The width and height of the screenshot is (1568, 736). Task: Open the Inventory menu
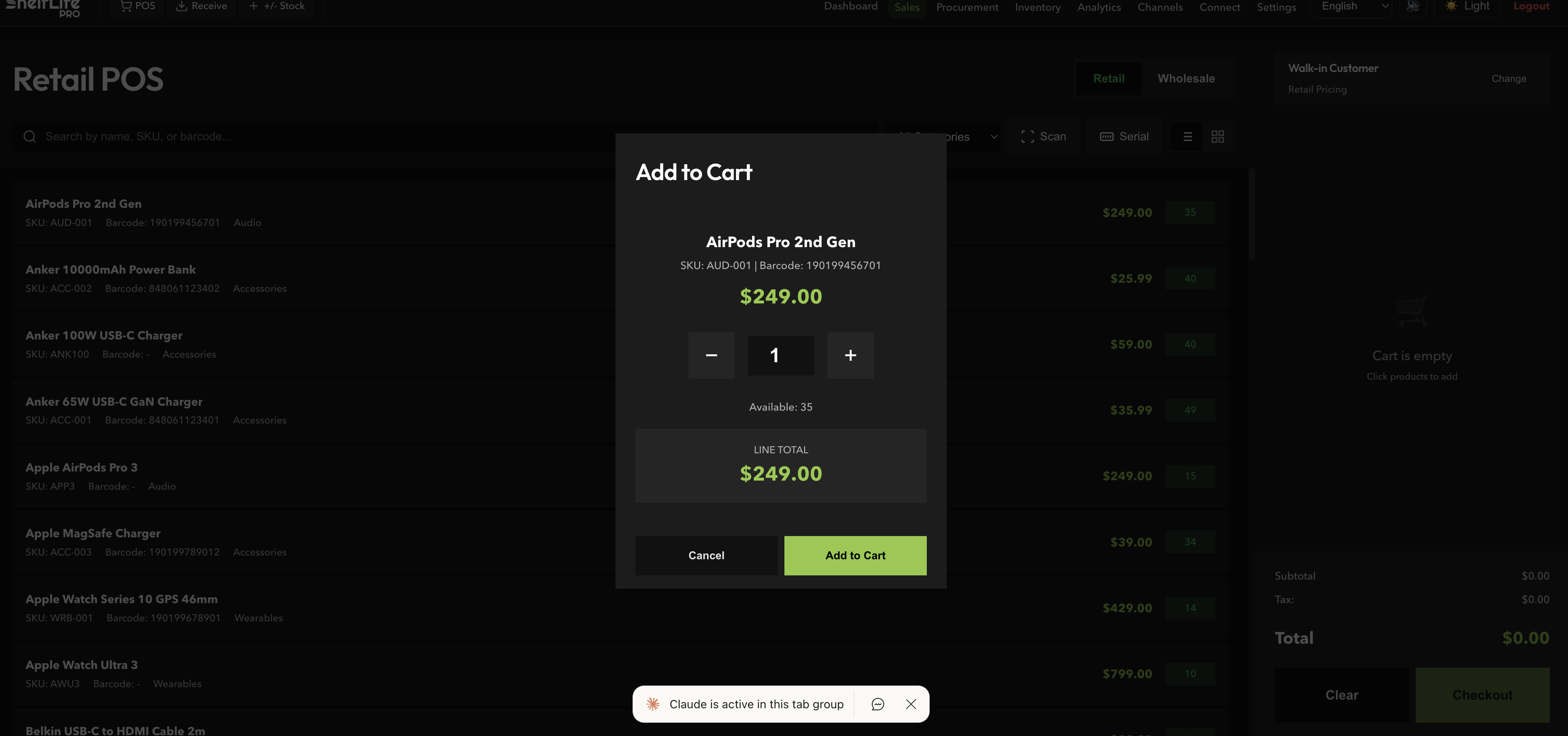[1038, 7]
